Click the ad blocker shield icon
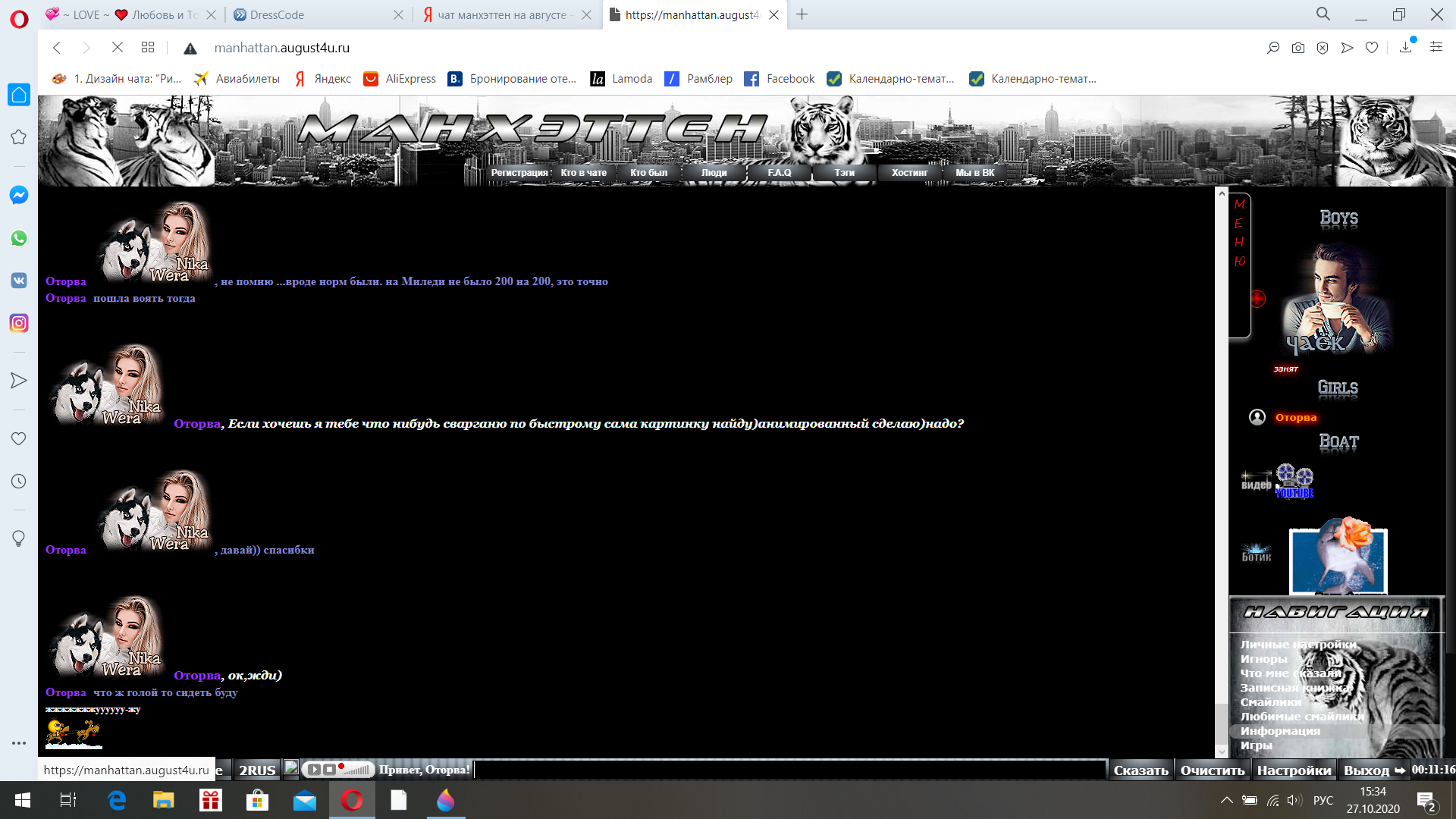Screen dimensions: 1456x819 coord(1323,48)
